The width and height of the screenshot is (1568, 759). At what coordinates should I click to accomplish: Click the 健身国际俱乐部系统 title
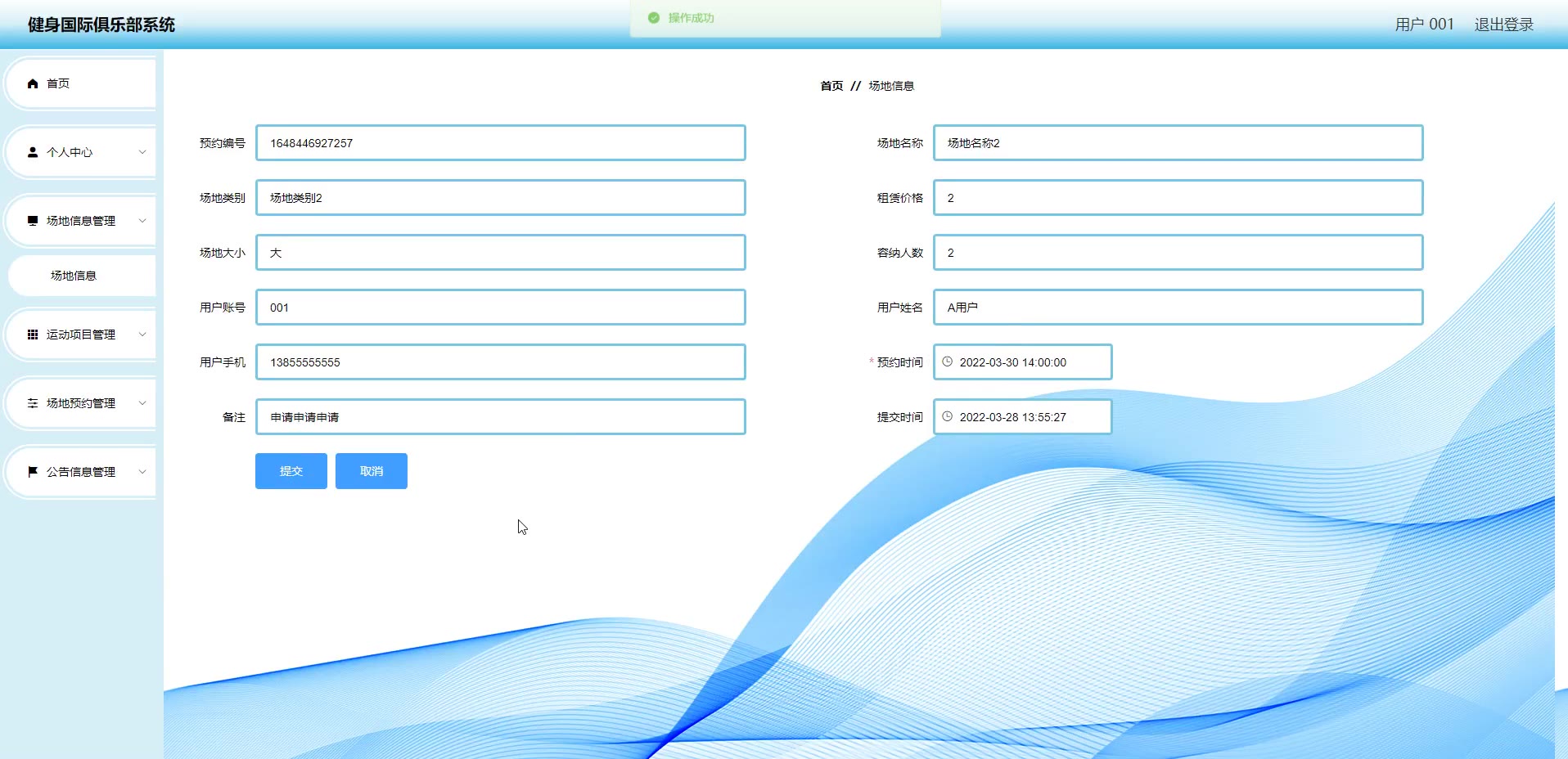click(101, 25)
